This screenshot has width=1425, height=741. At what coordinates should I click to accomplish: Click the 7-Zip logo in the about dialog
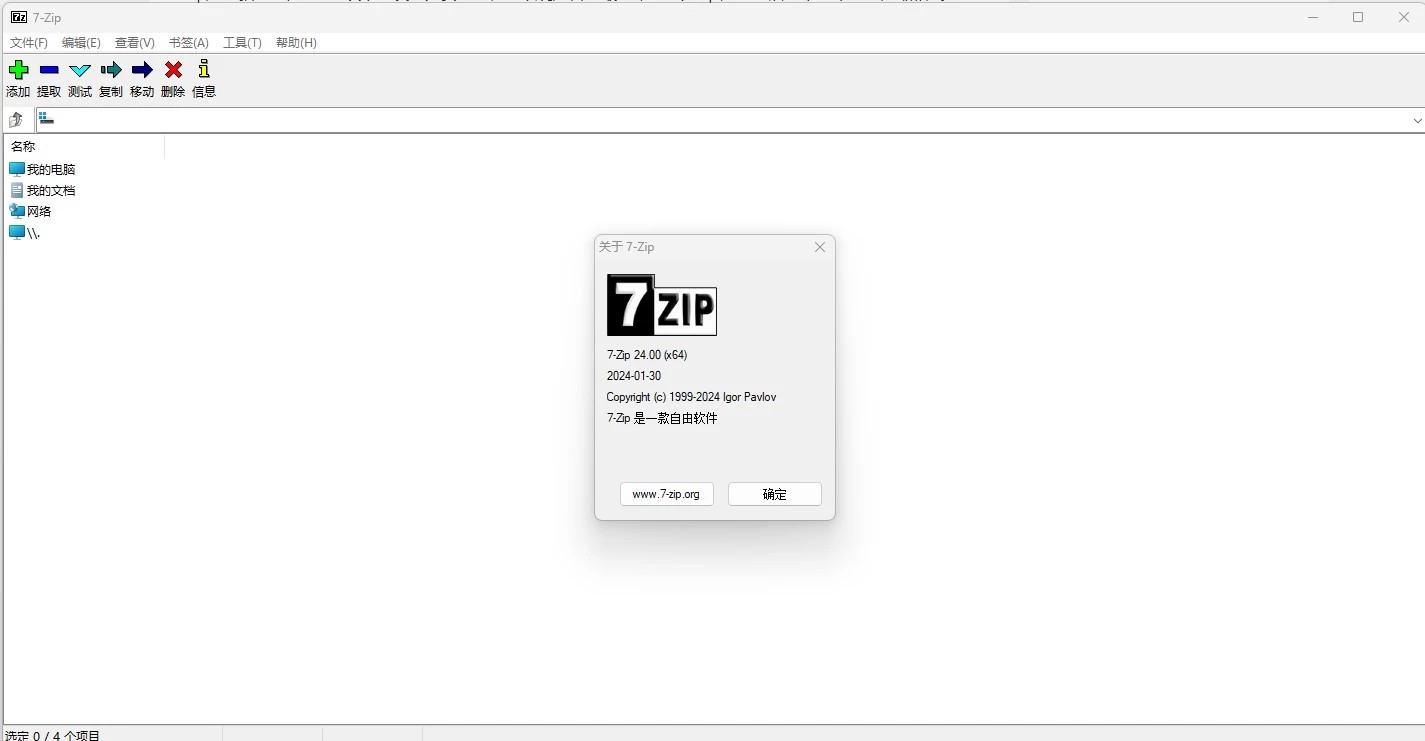pos(662,305)
